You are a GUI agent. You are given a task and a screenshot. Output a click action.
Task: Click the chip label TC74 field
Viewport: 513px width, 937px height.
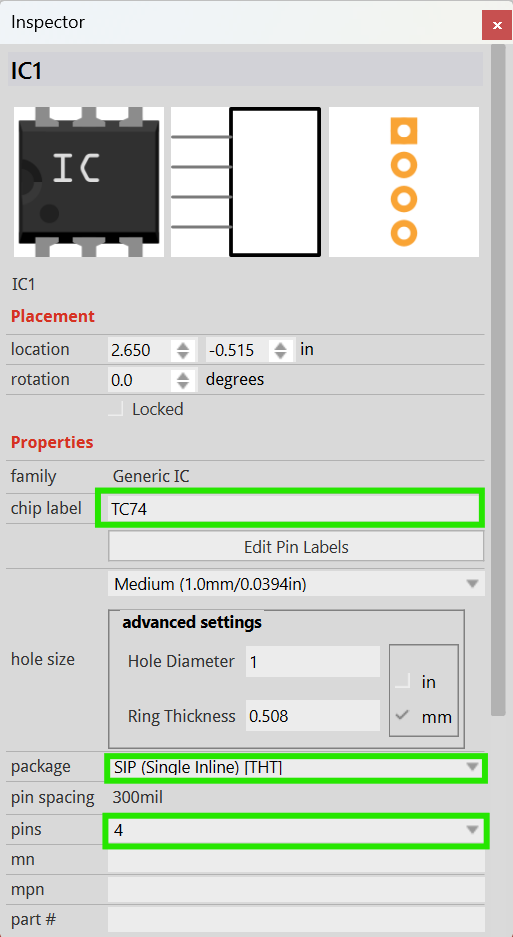290,509
